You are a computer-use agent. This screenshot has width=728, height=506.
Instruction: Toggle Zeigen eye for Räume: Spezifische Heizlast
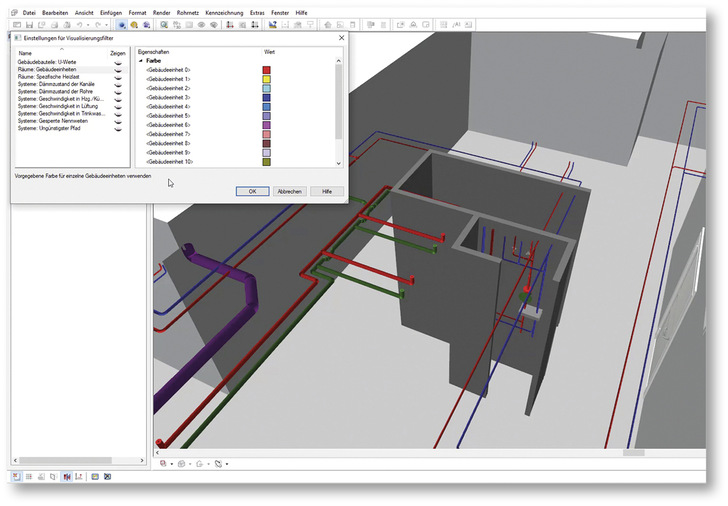pos(118,76)
